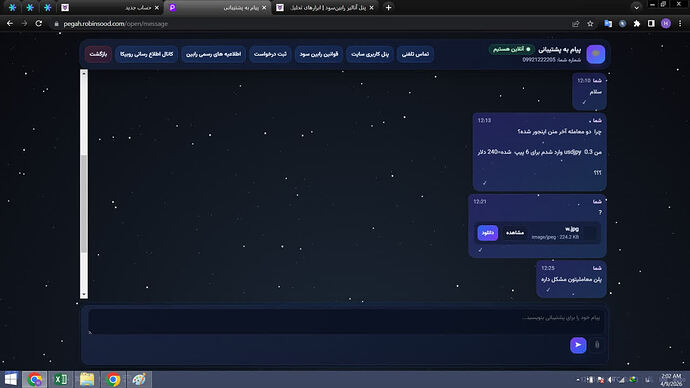Click the support avatar icon in header
Viewport: 690px width, 388px height.
[x=595, y=54]
